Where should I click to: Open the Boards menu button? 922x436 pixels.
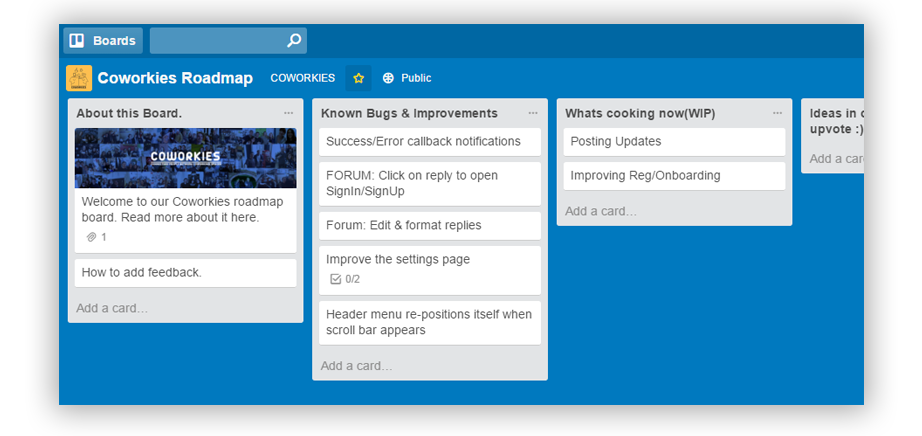tap(103, 41)
